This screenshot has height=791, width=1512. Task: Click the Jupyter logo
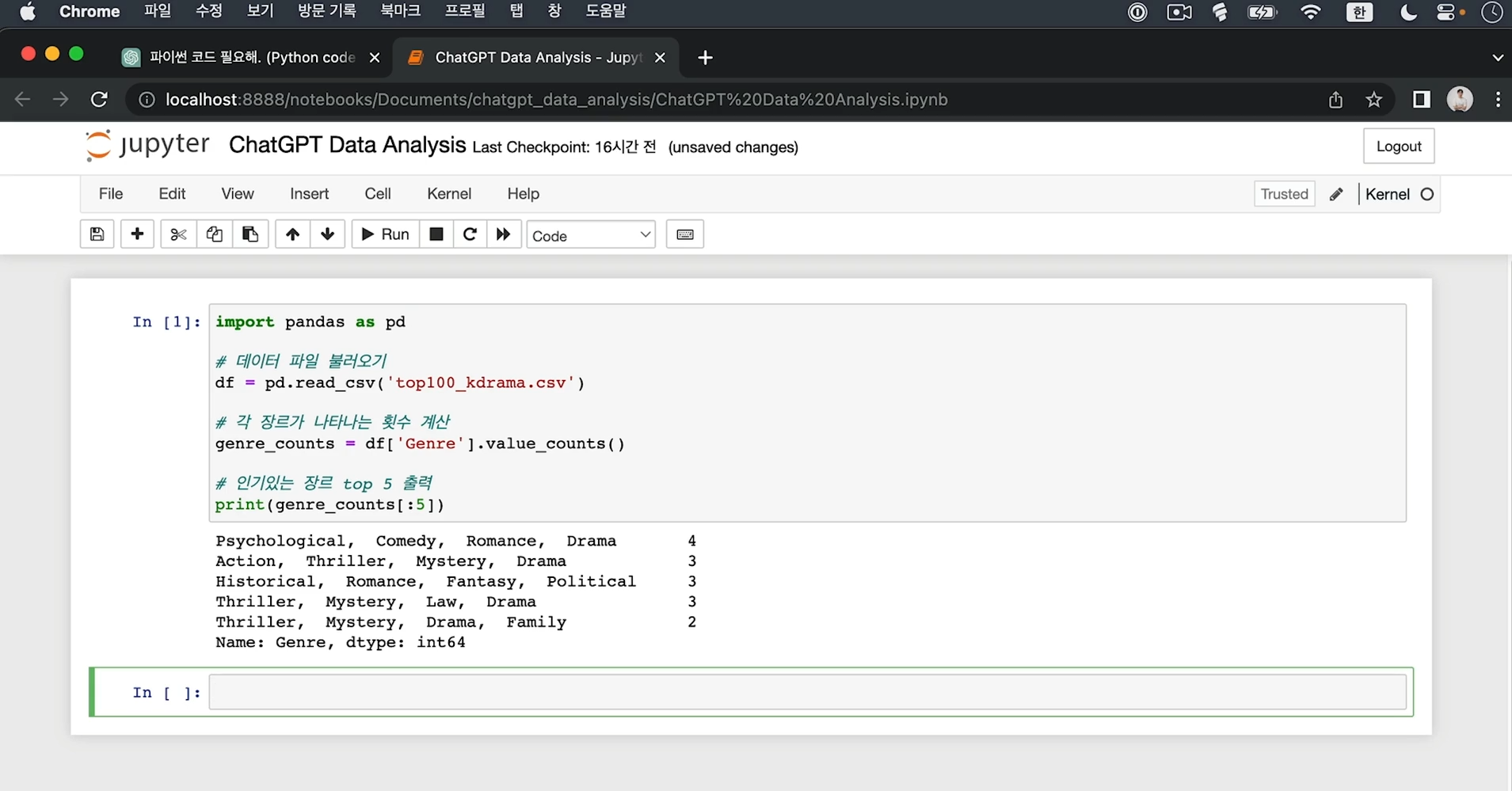[147, 145]
